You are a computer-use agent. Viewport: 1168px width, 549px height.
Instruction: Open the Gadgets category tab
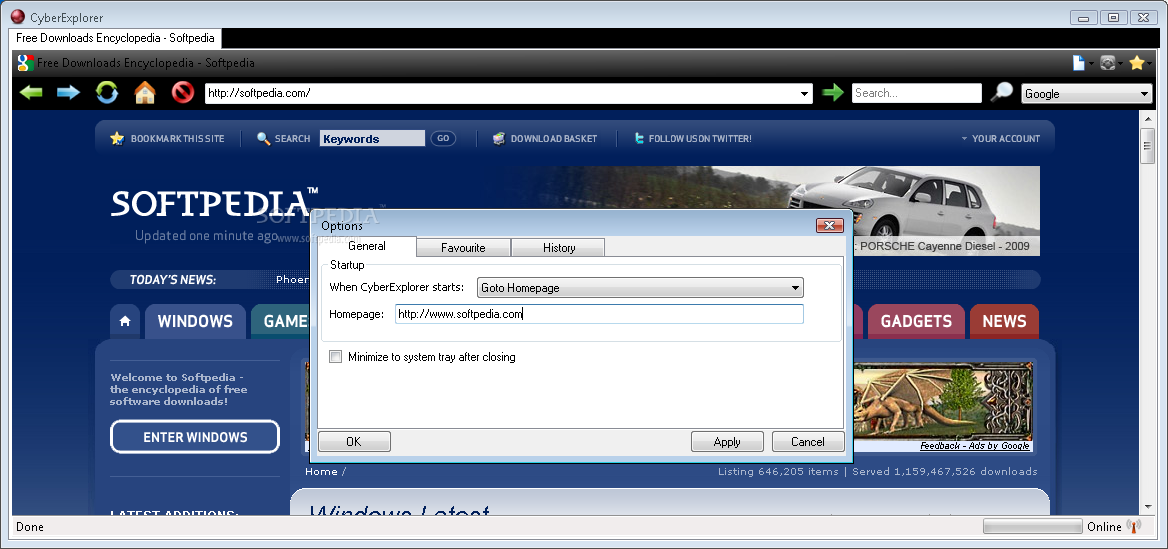click(x=916, y=321)
